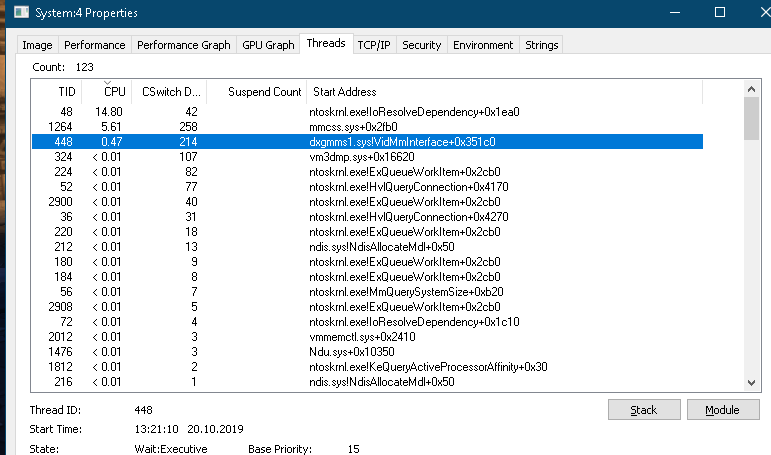771x455 pixels.
Task: Click the Suspend Count column header
Action: coord(257,92)
